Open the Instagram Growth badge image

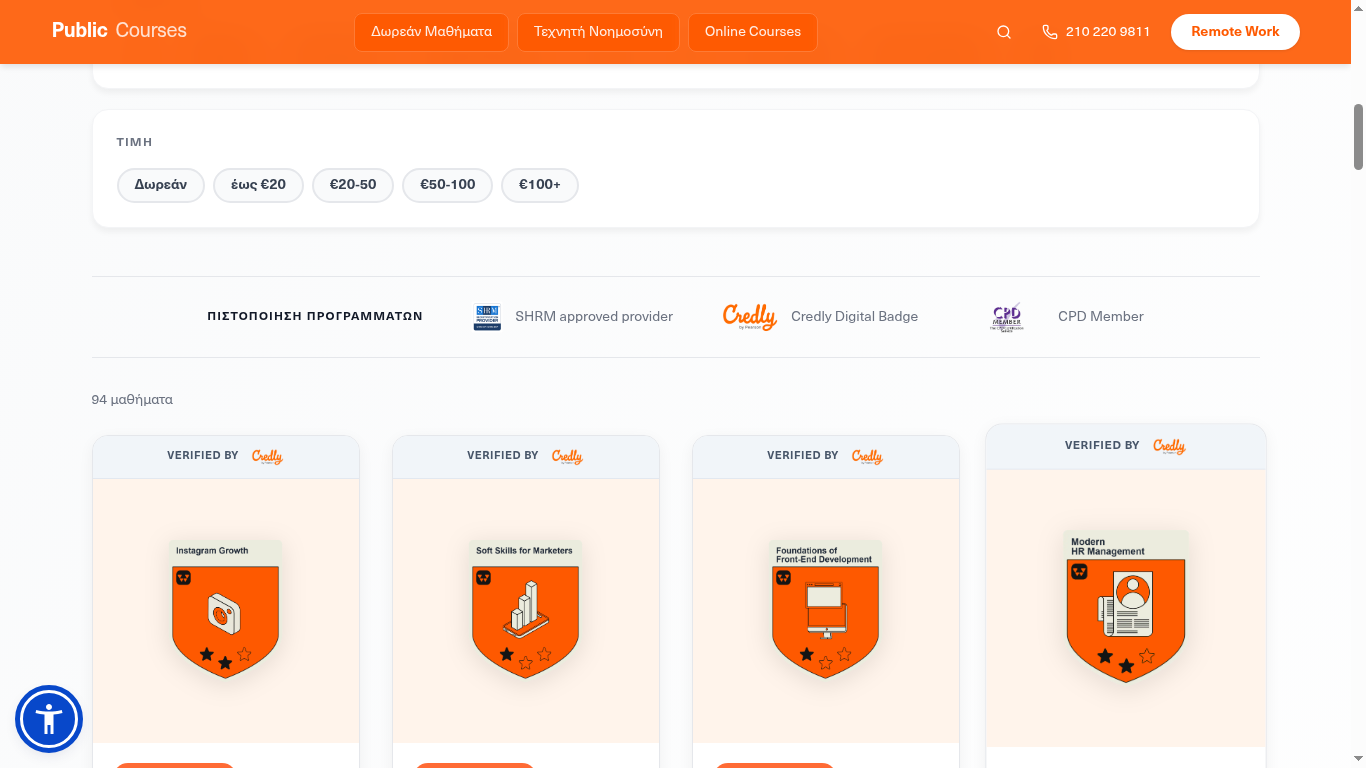(x=226, y=609)
